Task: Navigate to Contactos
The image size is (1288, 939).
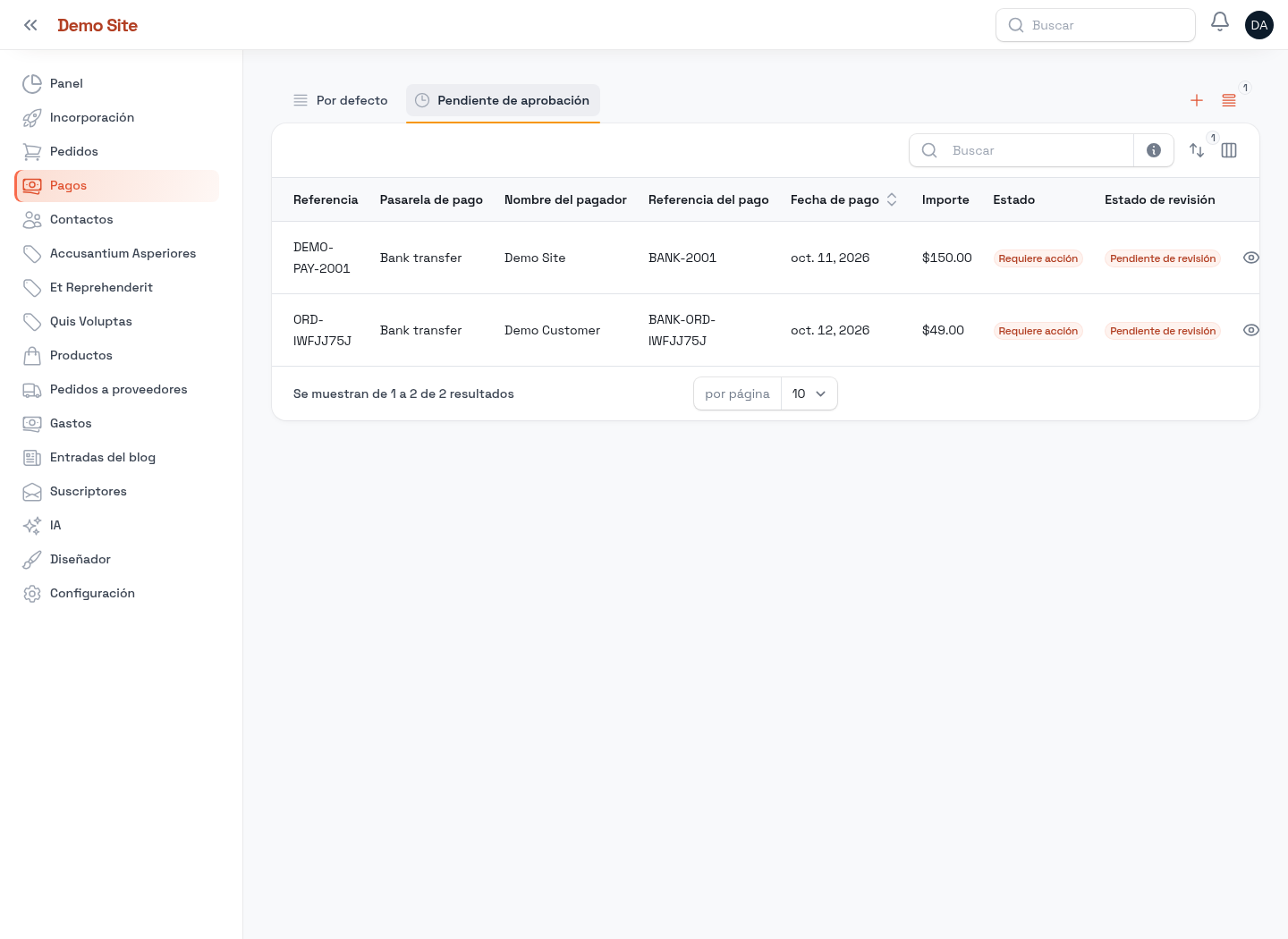Action: click(117, 219)
